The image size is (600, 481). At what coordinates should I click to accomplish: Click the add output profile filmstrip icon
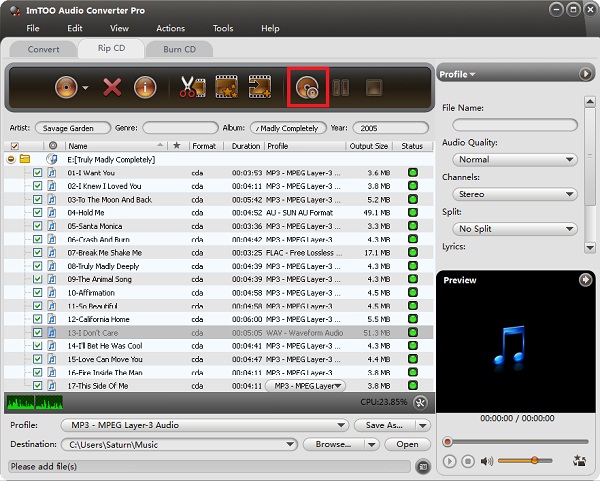click(x=260, y=87)
